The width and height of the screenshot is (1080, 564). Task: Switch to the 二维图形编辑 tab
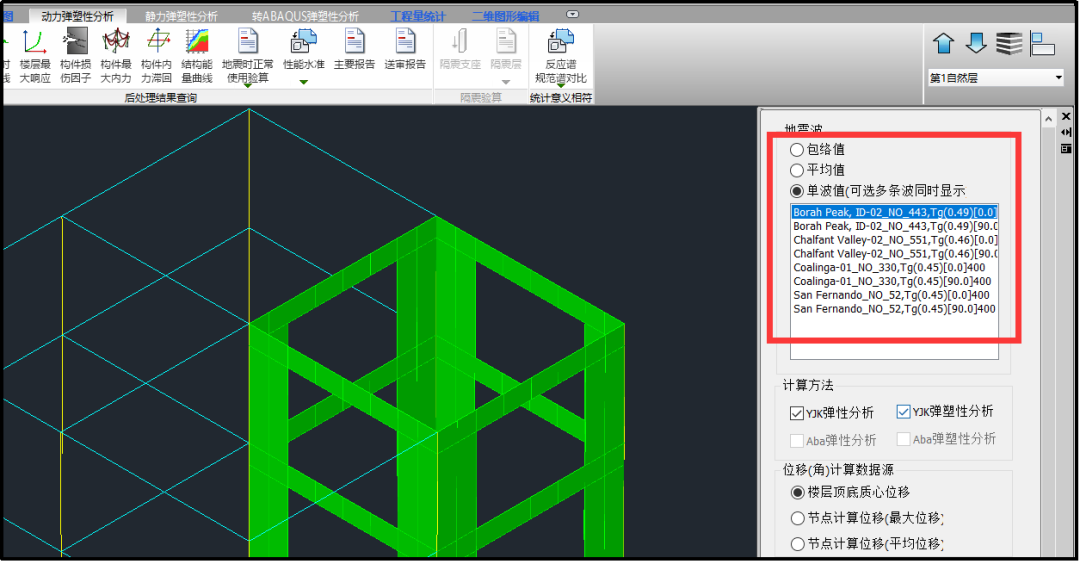(506, 16)
